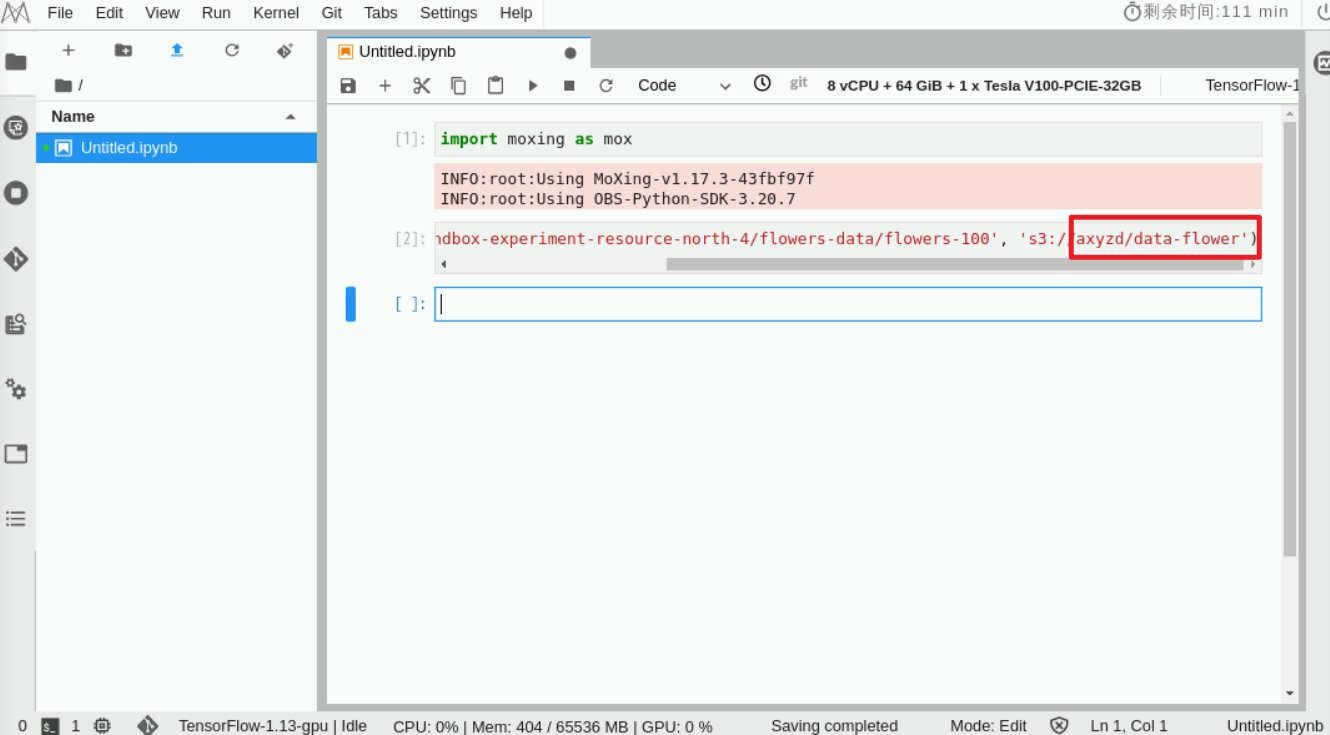
Task: Click Ln 1, Col 1 in status bar
Action: tap(1129, 726)
